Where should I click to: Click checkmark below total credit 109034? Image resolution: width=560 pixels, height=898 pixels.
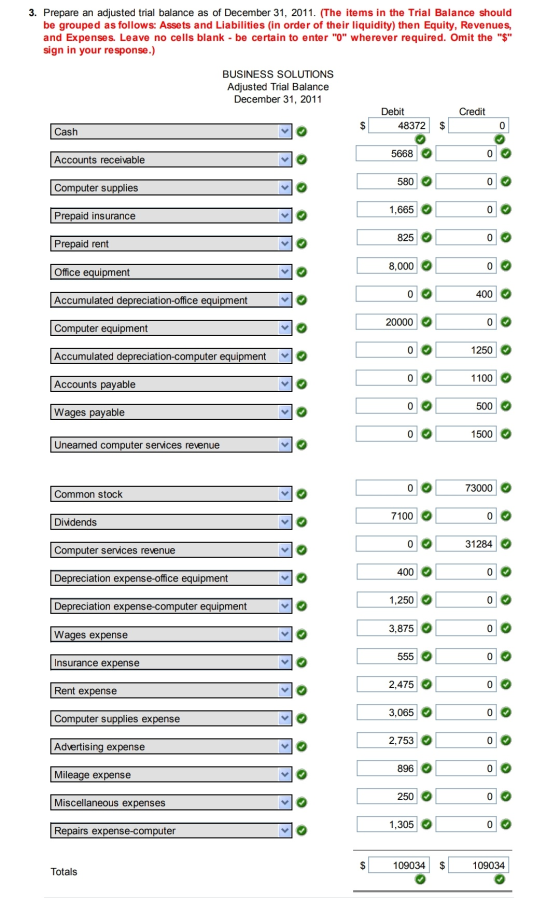click(x=500, y=879)
